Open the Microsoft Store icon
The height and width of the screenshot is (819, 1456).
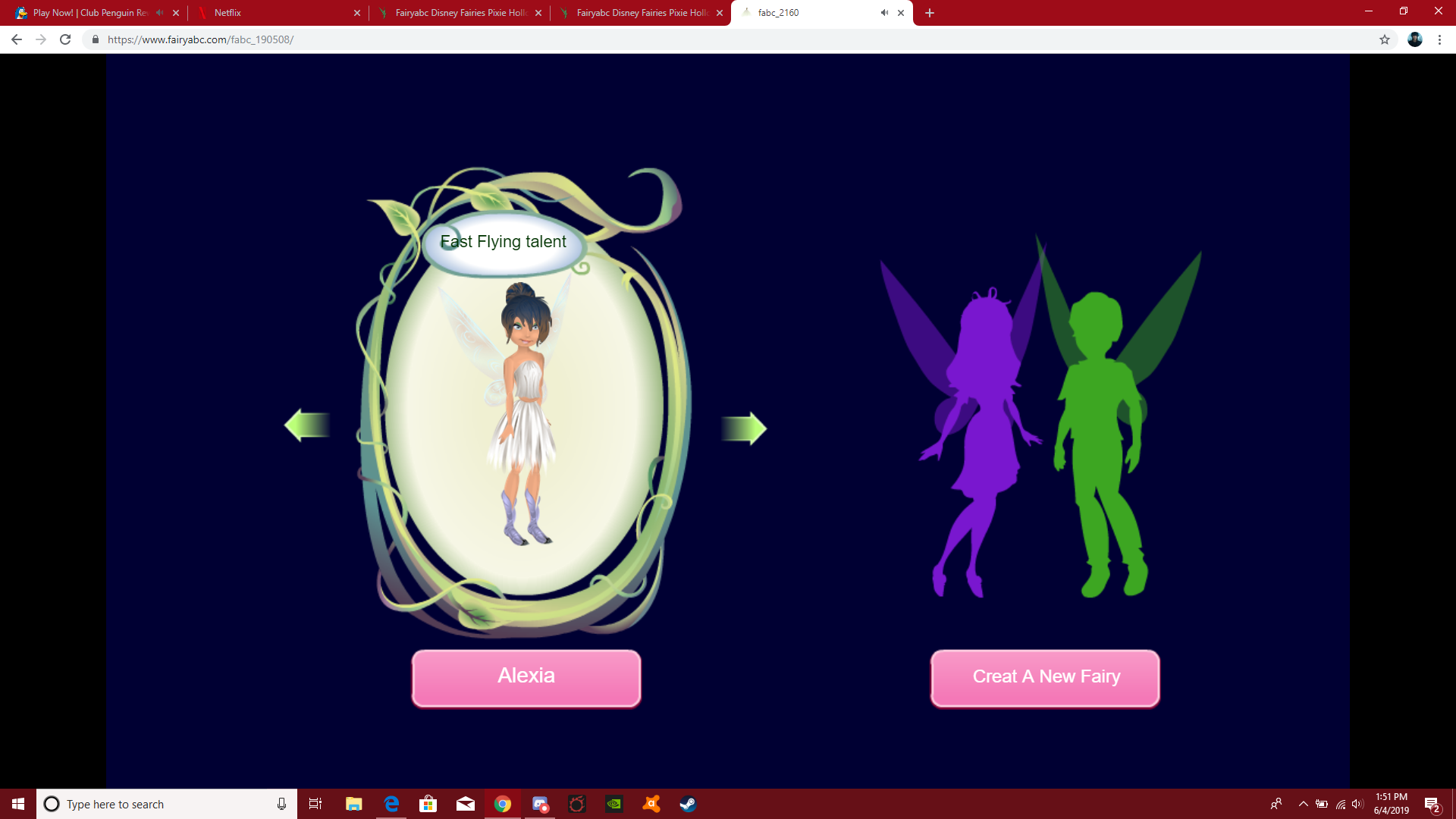click(x=428, y=804)
